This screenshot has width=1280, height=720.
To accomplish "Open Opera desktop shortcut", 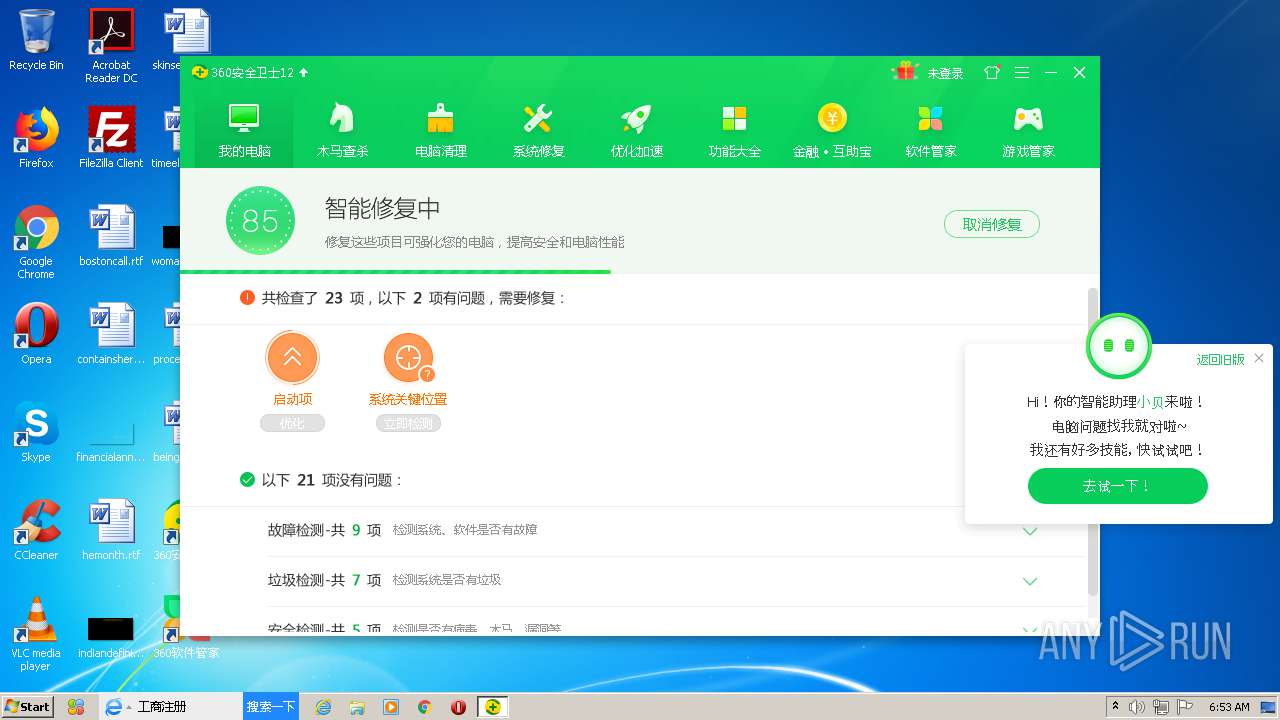I will [x=36, y=334].
